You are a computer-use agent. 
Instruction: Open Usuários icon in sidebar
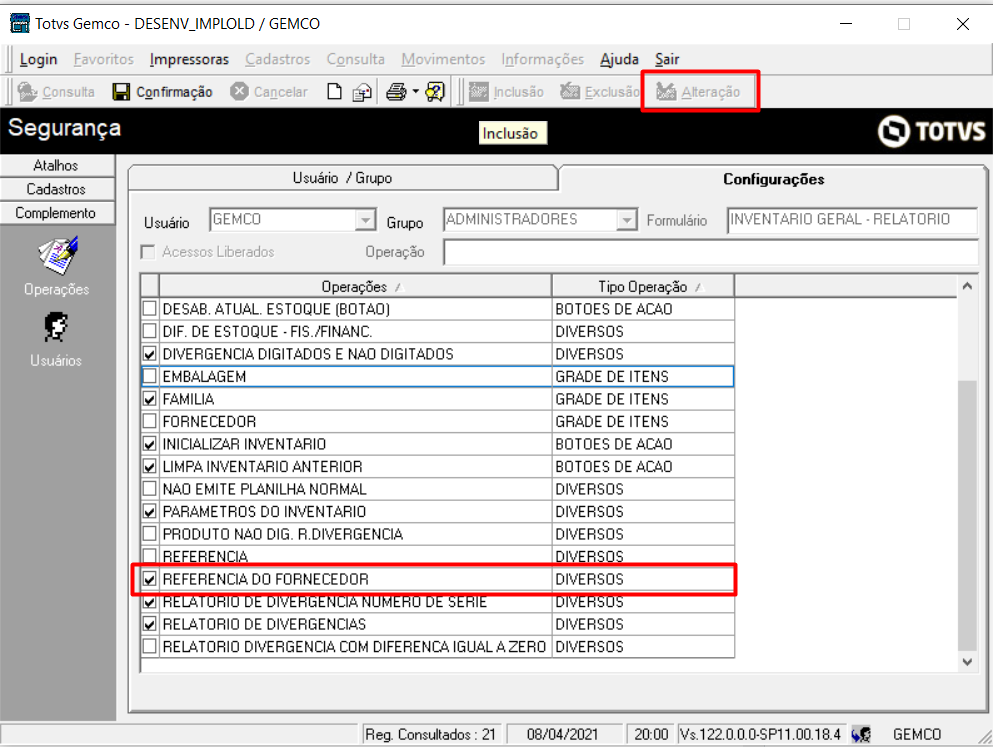(56, 328)
